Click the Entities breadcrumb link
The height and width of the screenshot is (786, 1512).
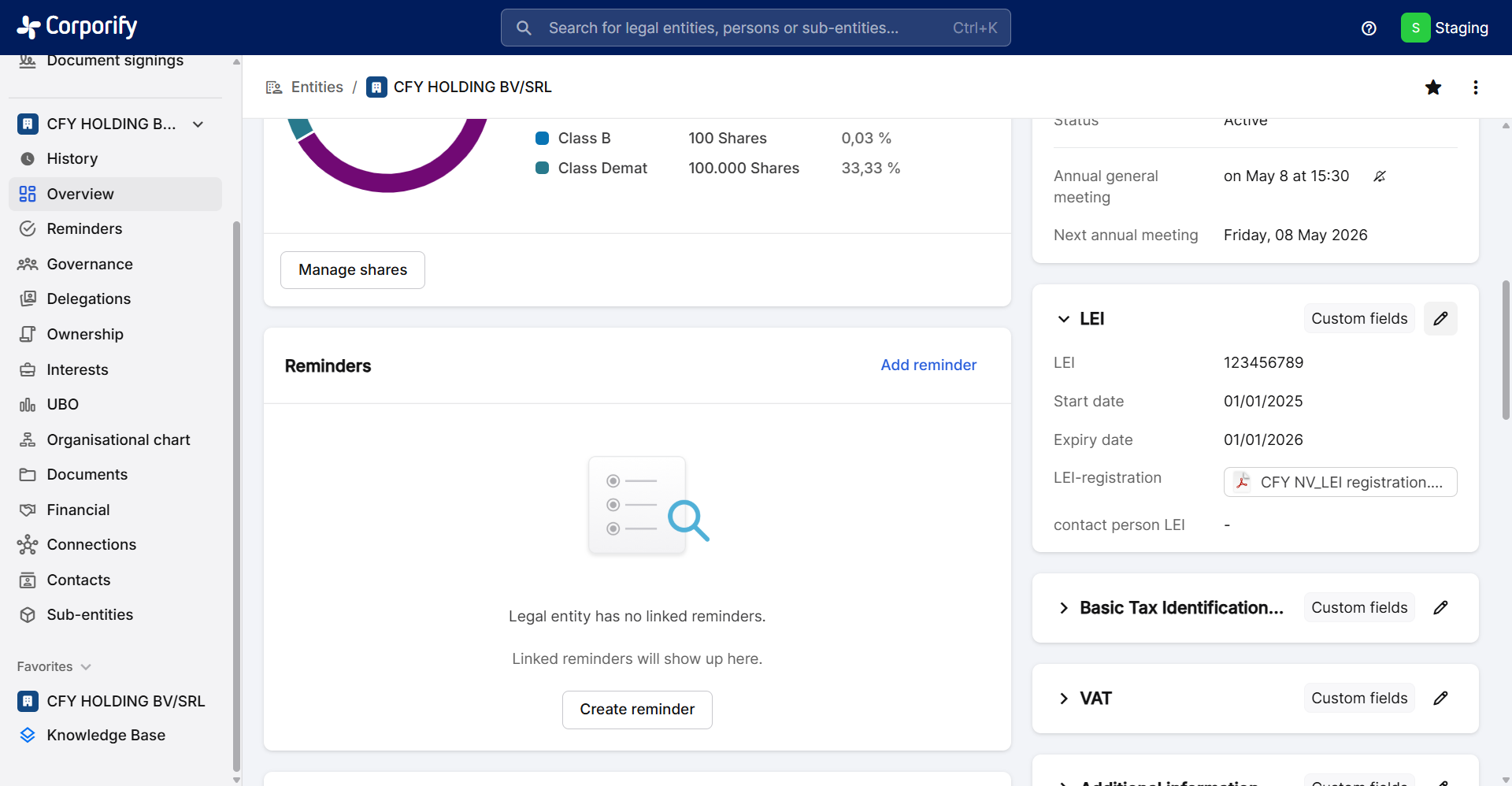coord(317,87)
